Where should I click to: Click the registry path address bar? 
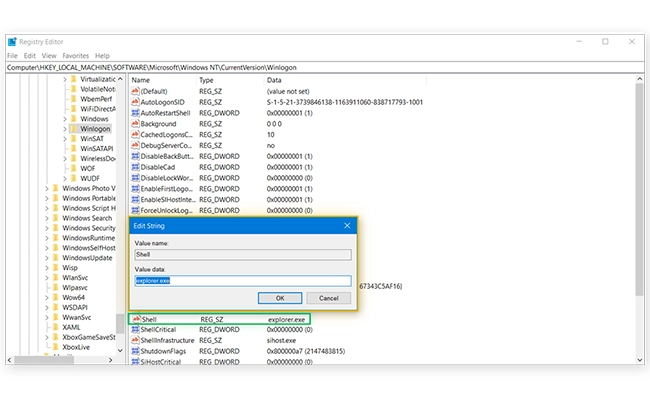coord(325,67)
